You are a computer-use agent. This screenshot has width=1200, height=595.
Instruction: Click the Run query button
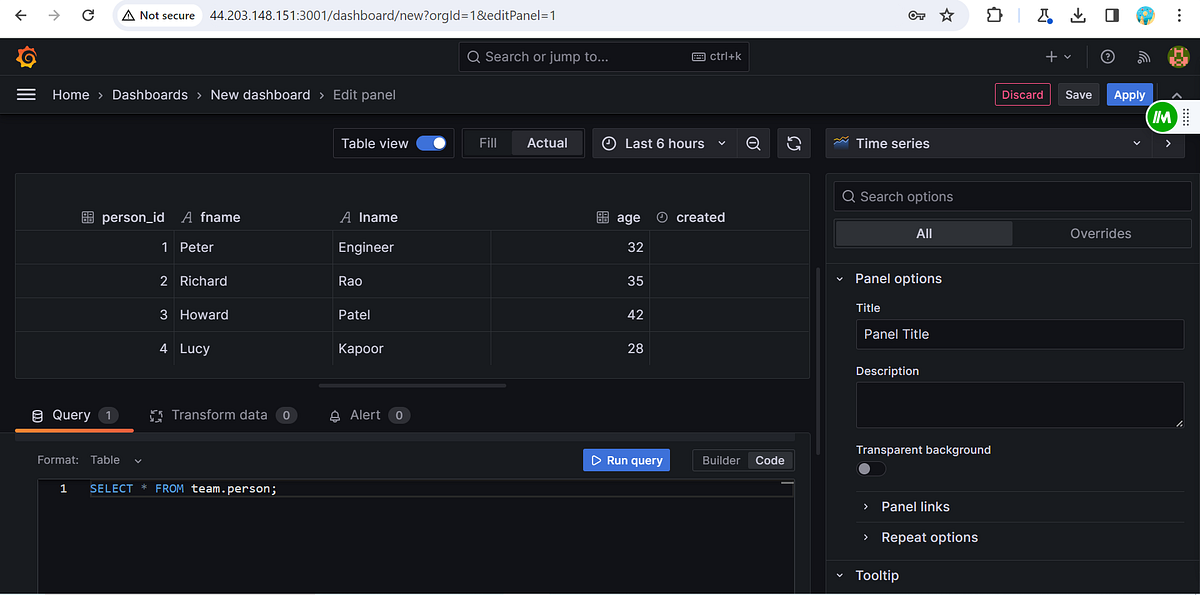pos(626,460)
